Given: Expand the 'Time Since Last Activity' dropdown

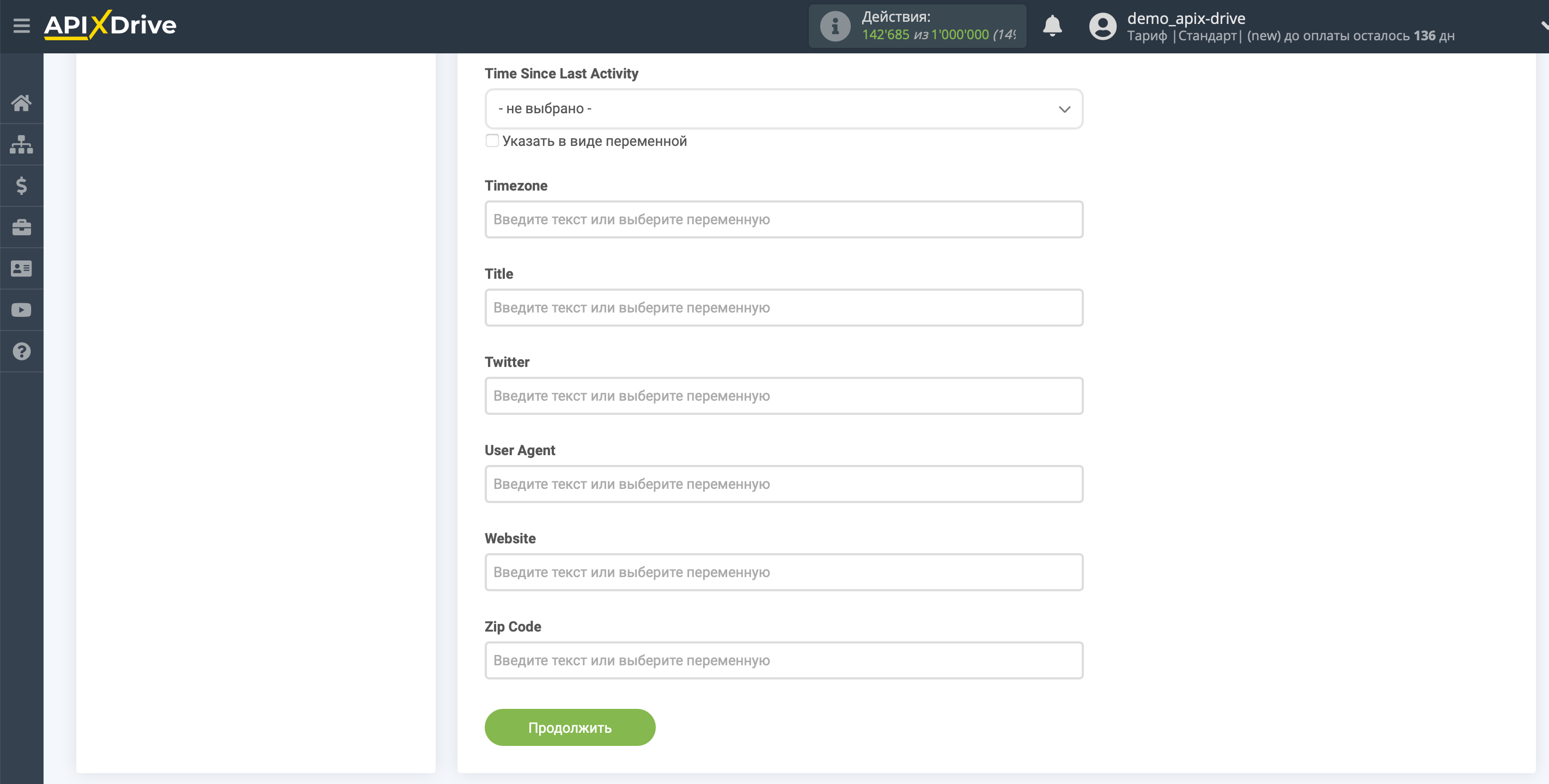Looking at the screenshot, I should 783,108.
